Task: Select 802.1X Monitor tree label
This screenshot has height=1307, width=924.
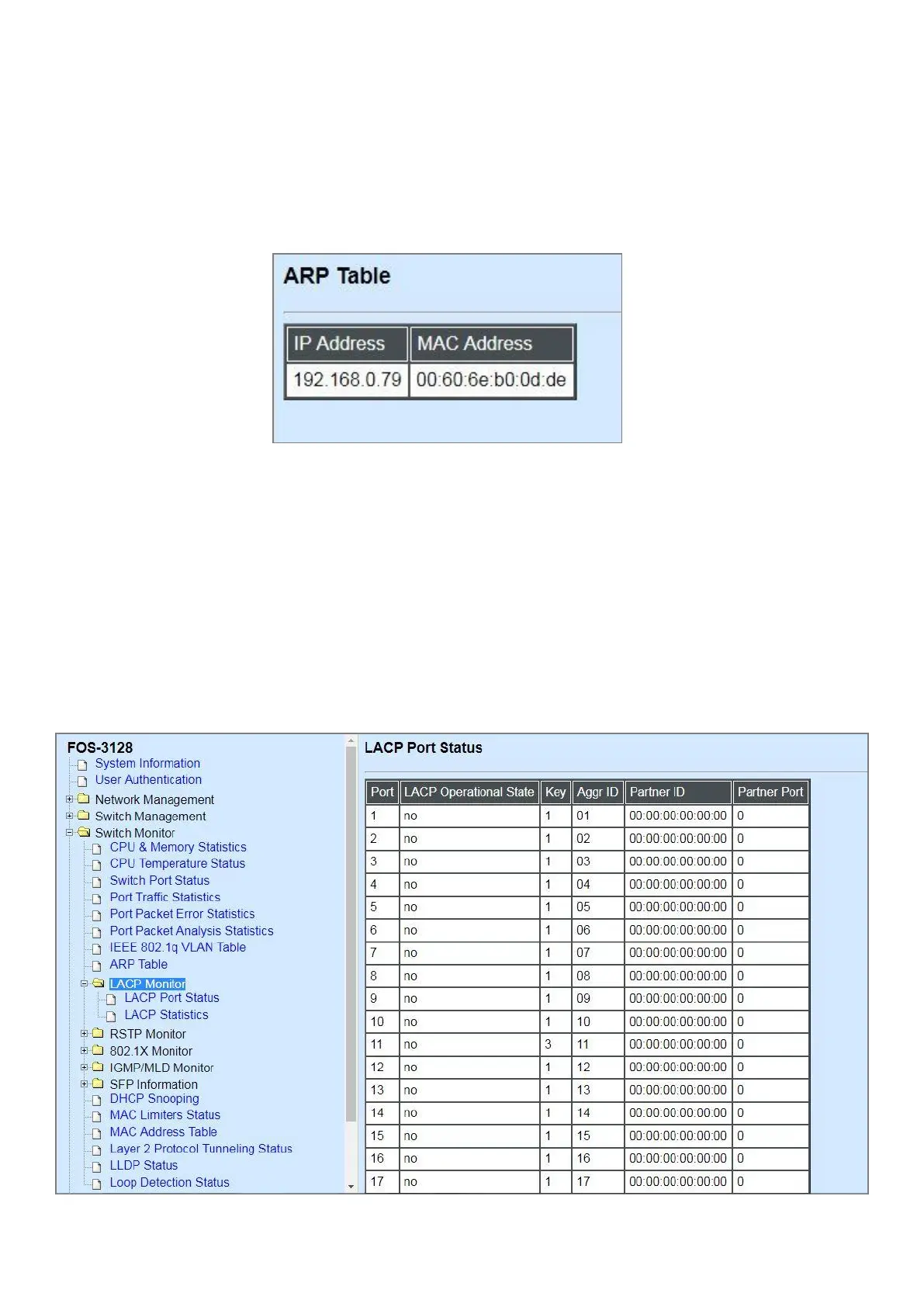Action: [151, 1051]
